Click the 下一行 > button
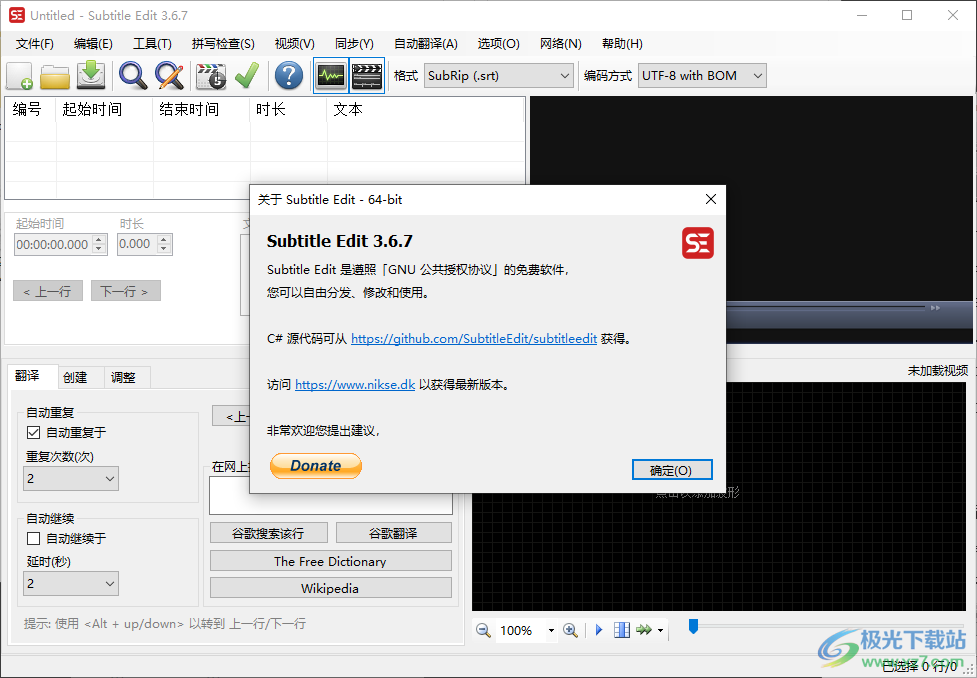Screen dimensions: 977x678 click(x=125, y=291)
